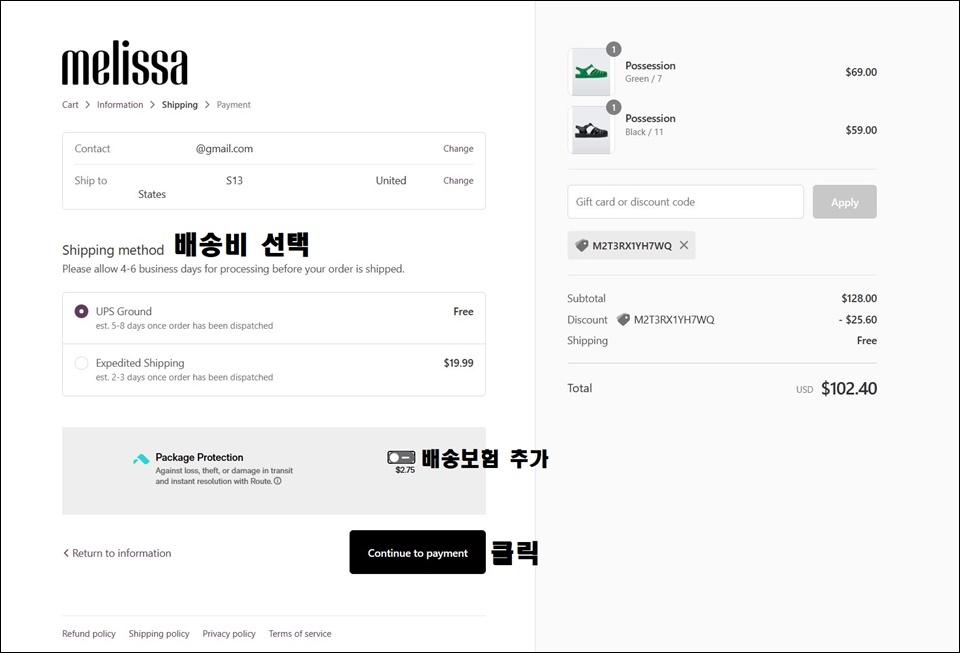Click the $59.00 price of black Possession
This screenshot has width=960, height=653.
click(861, 130)
